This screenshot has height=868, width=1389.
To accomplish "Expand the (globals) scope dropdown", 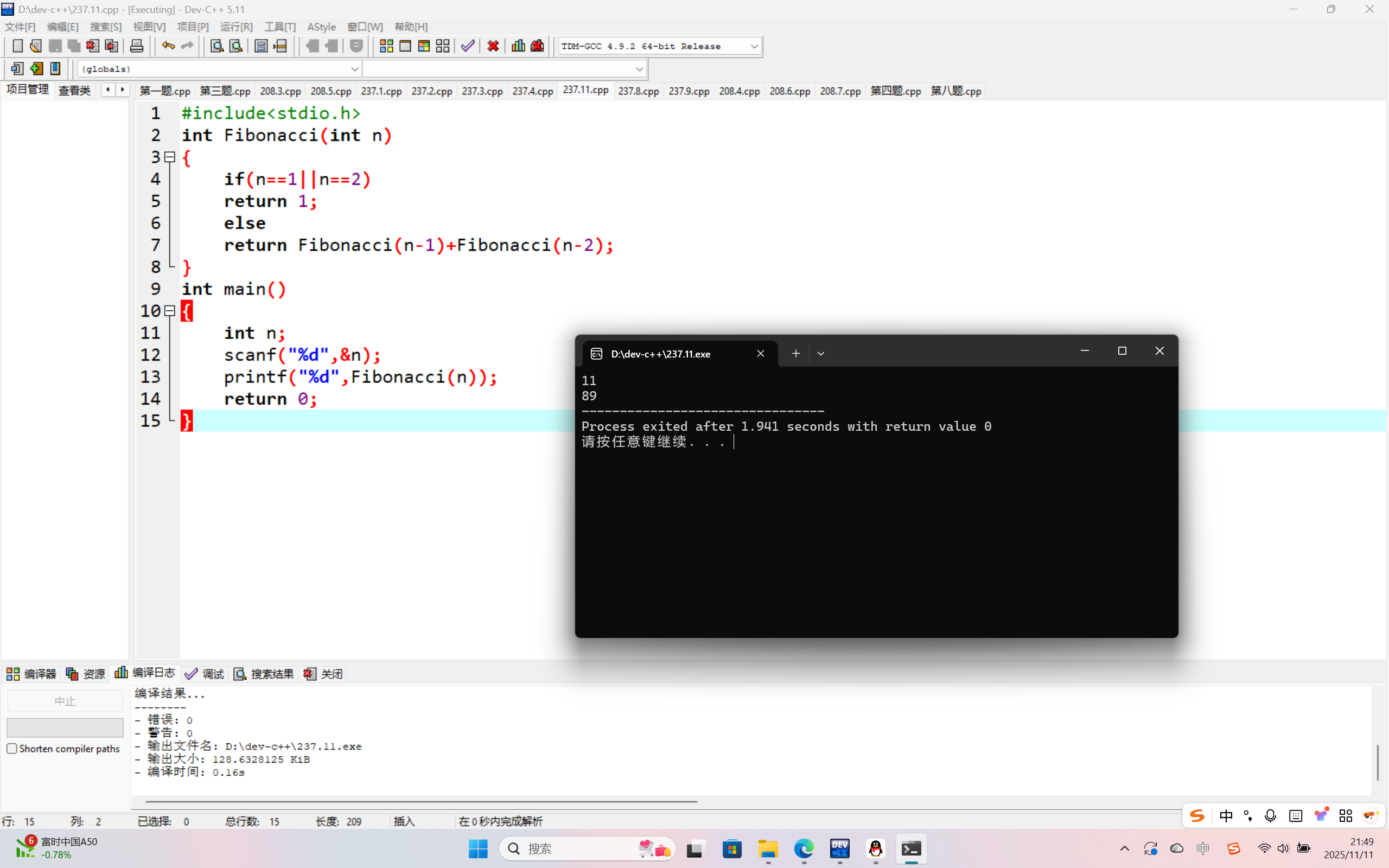I will pyautogui.click(x=354, y=69).
